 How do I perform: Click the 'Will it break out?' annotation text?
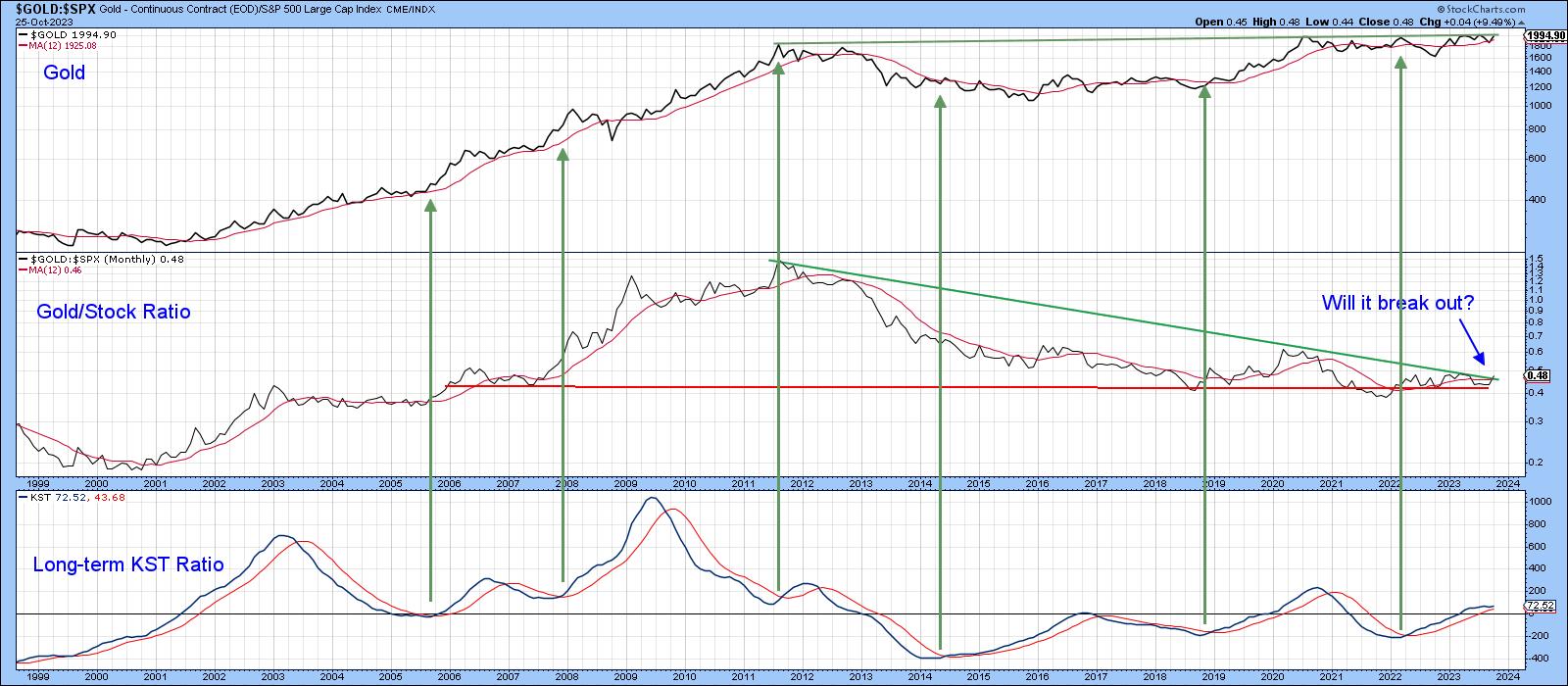click(x=1397, y=303)
